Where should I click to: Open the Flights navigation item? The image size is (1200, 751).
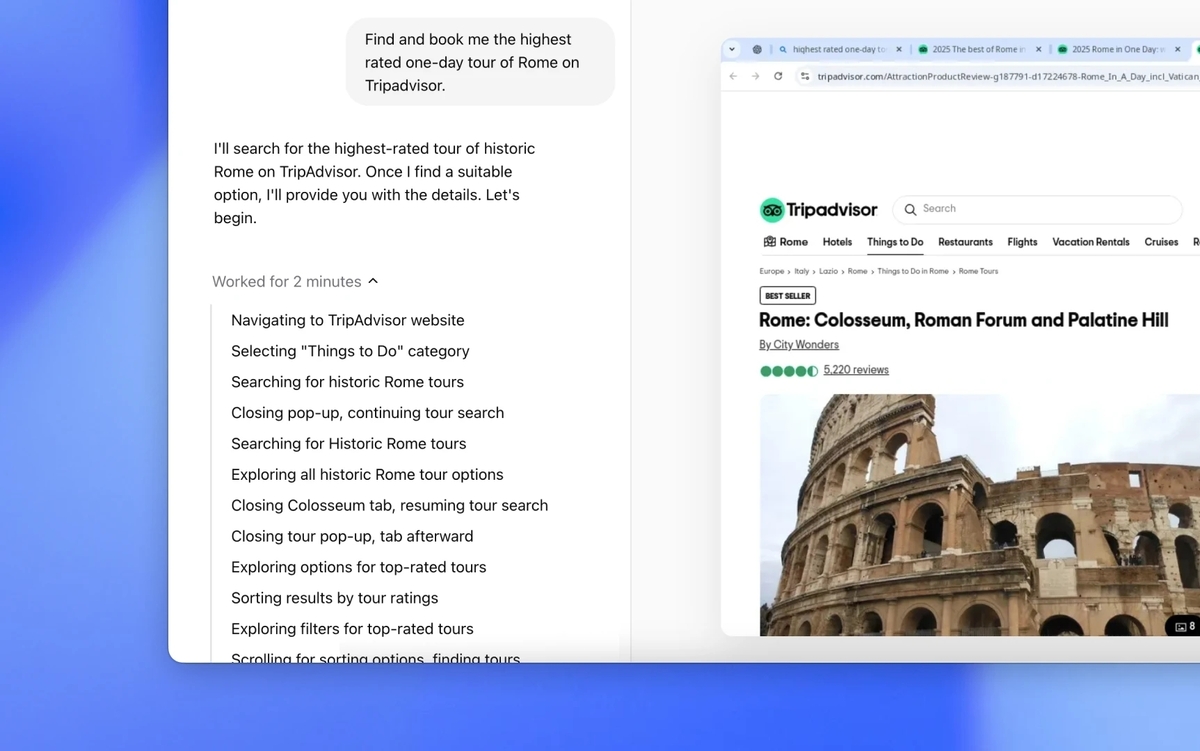click(x=1022, y=242)
